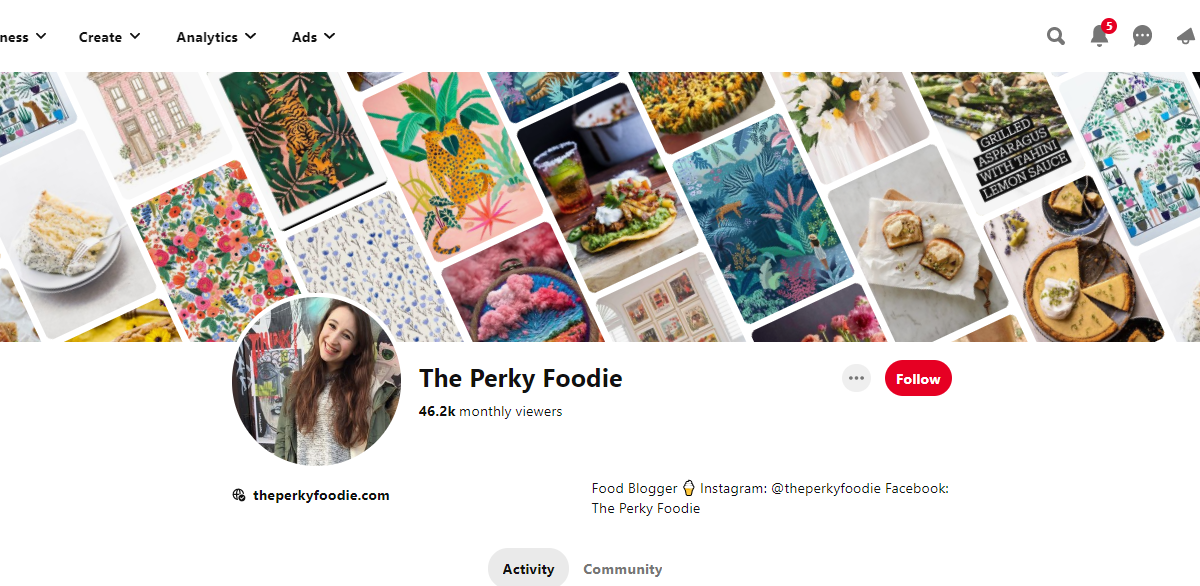Open the three-dot profile options button
Viewport: 1200px width, 586px height.
(856, 379)
